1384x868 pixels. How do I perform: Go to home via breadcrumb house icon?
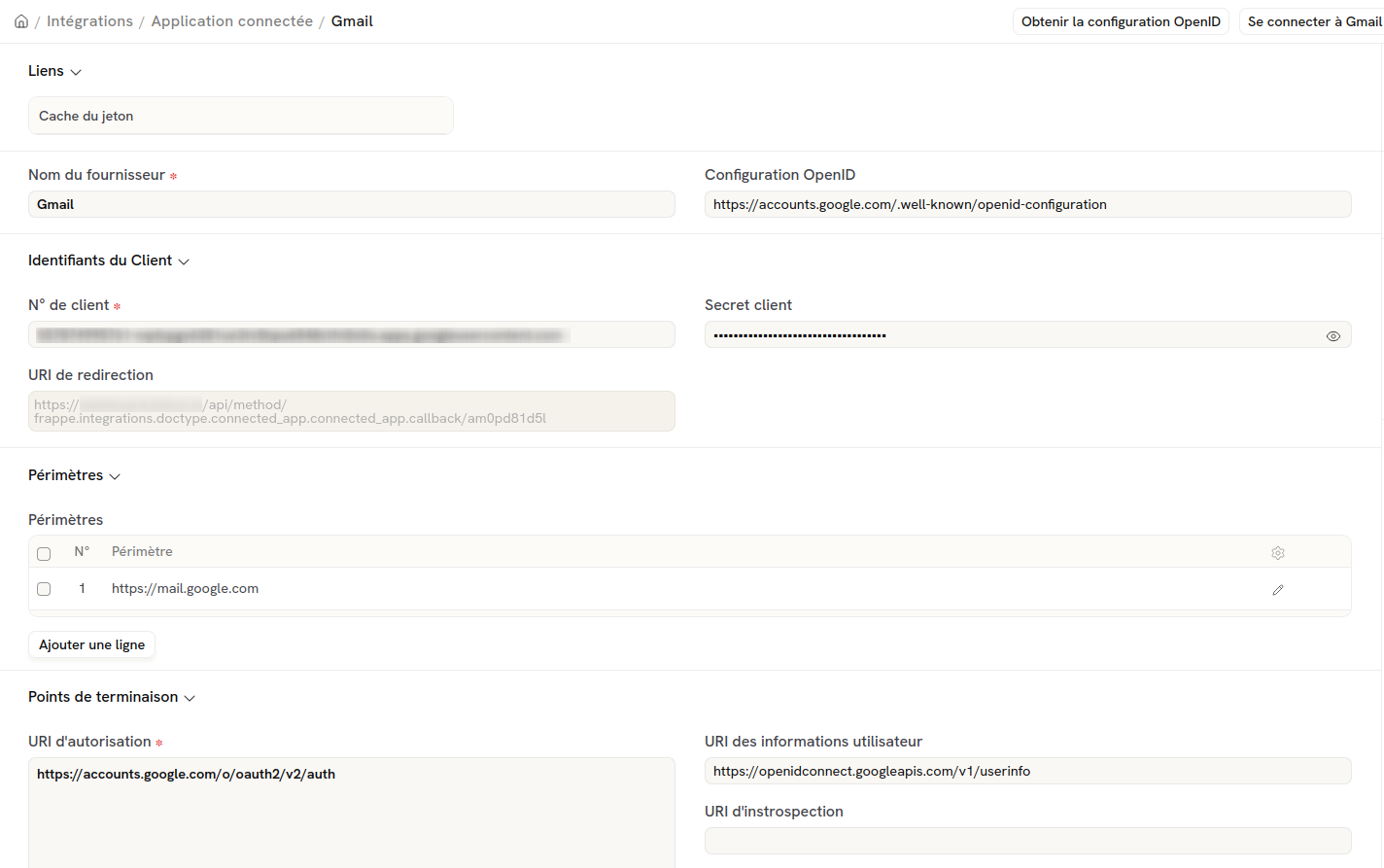point(21,21)
